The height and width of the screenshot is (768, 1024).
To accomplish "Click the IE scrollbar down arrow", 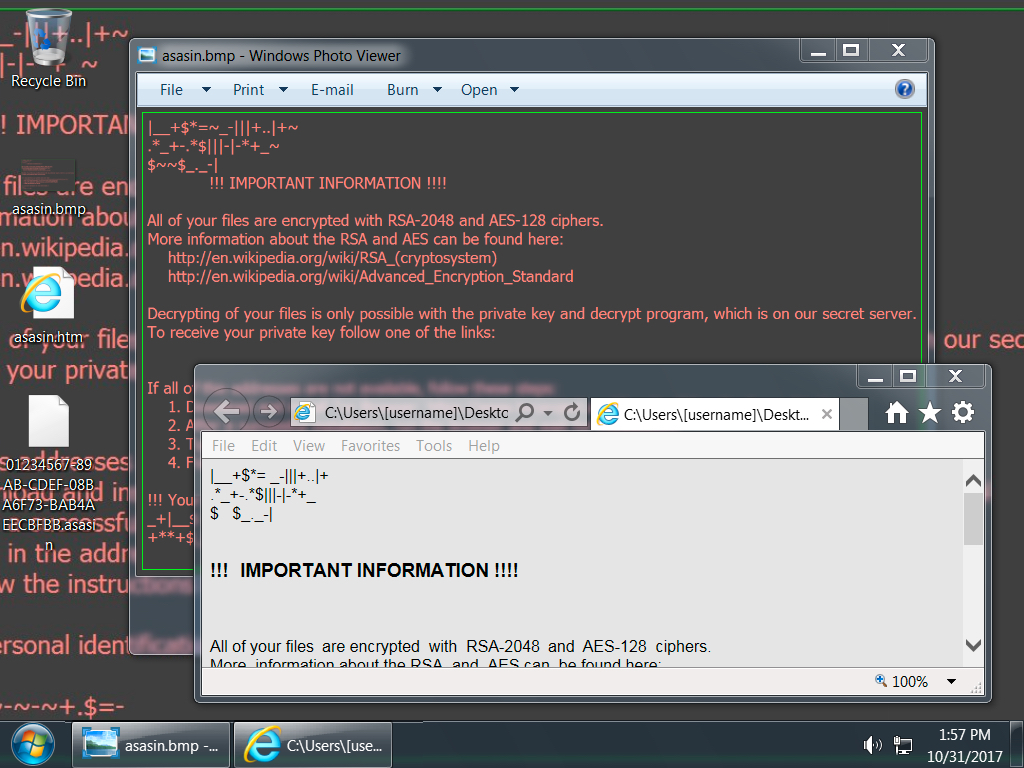I will [x=973, y=645].
